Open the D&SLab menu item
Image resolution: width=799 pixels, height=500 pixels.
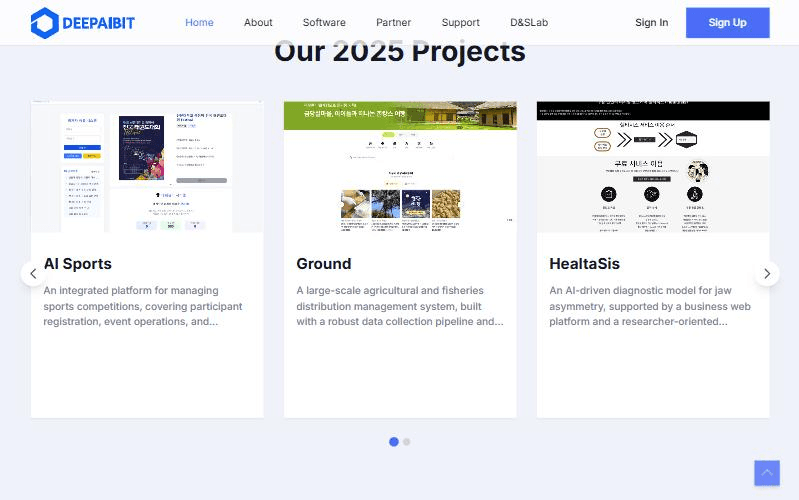point(529,22)
